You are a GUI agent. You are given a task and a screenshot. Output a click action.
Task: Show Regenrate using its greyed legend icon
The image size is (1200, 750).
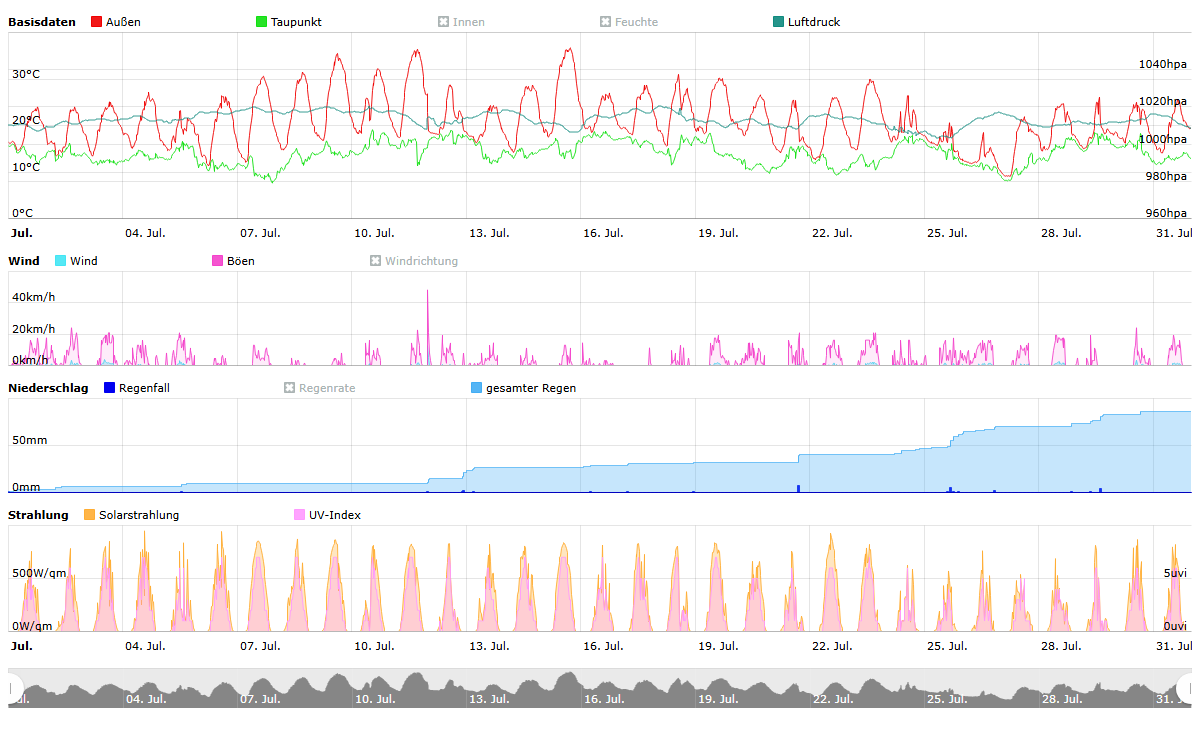click(289, 388)
